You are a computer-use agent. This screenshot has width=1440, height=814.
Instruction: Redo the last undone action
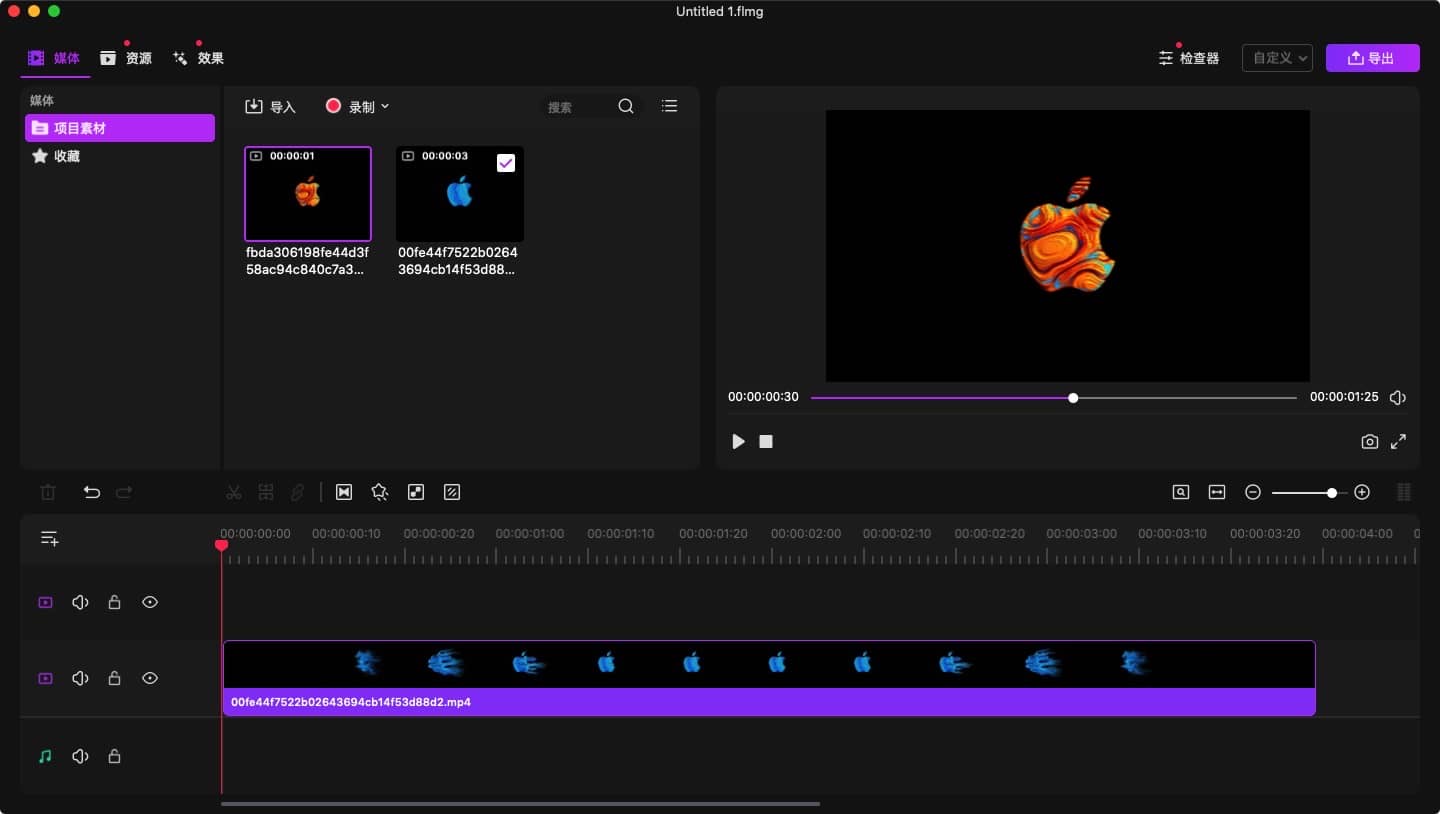click(x=124, y=492)
